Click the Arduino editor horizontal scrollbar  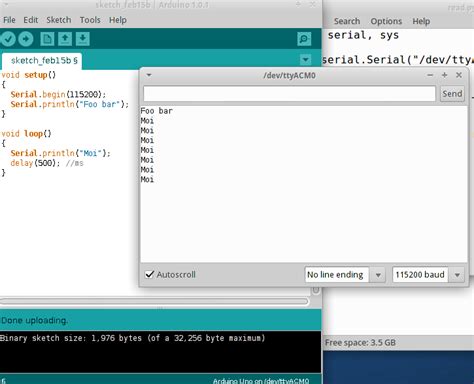point(154,302)
